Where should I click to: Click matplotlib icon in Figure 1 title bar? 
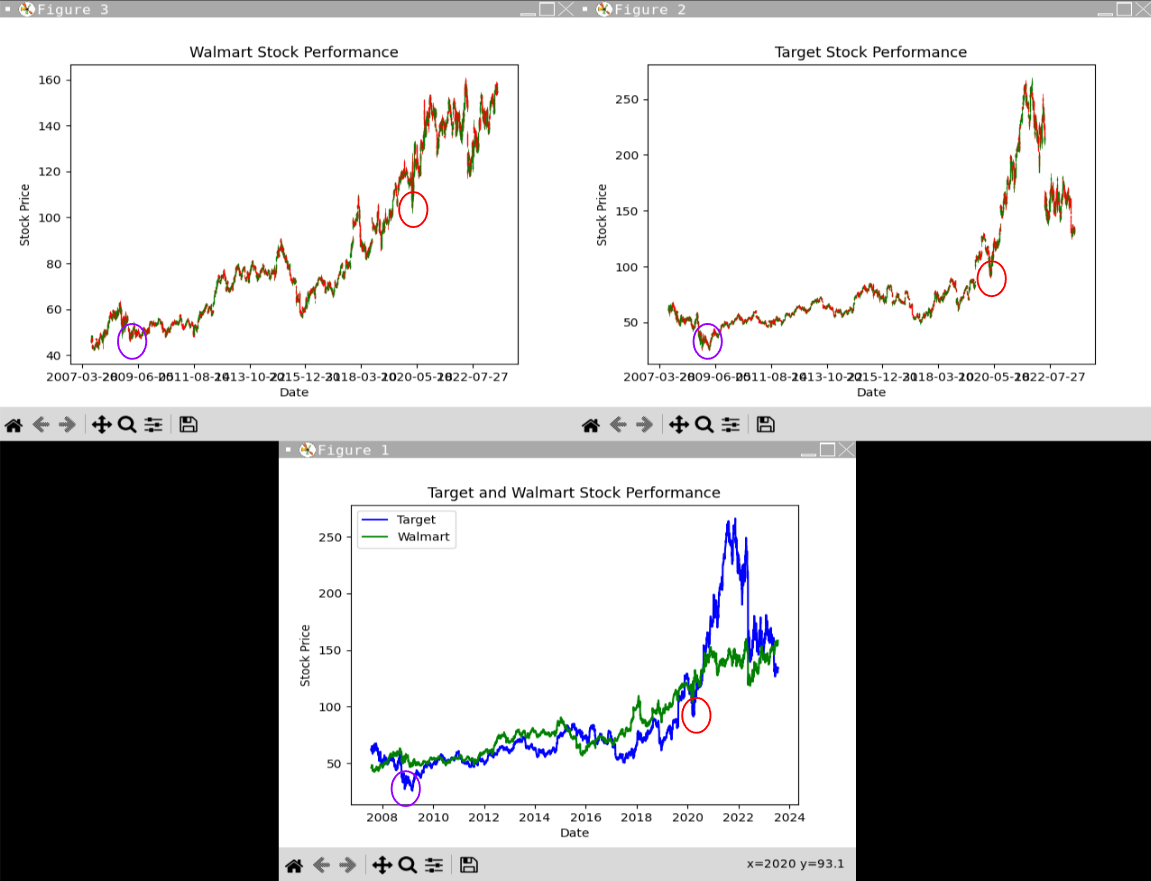pos(308,449)
